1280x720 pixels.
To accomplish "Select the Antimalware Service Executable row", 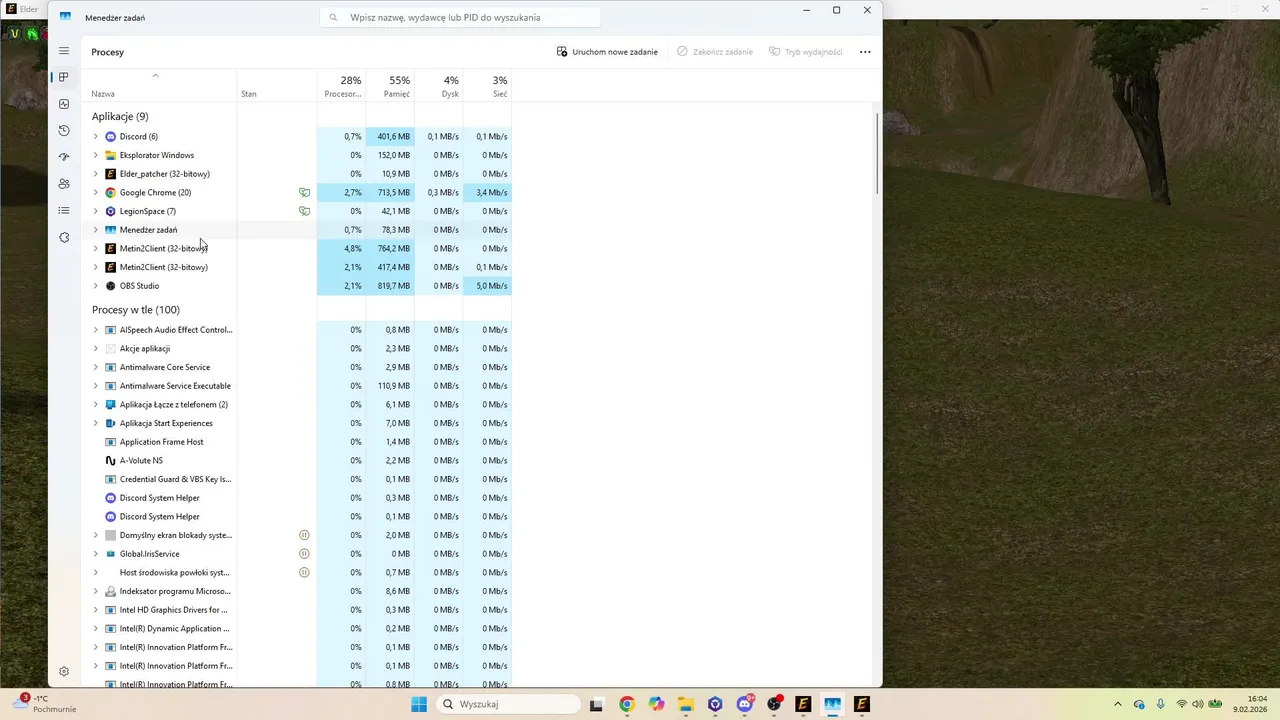I will pos(296,386).
